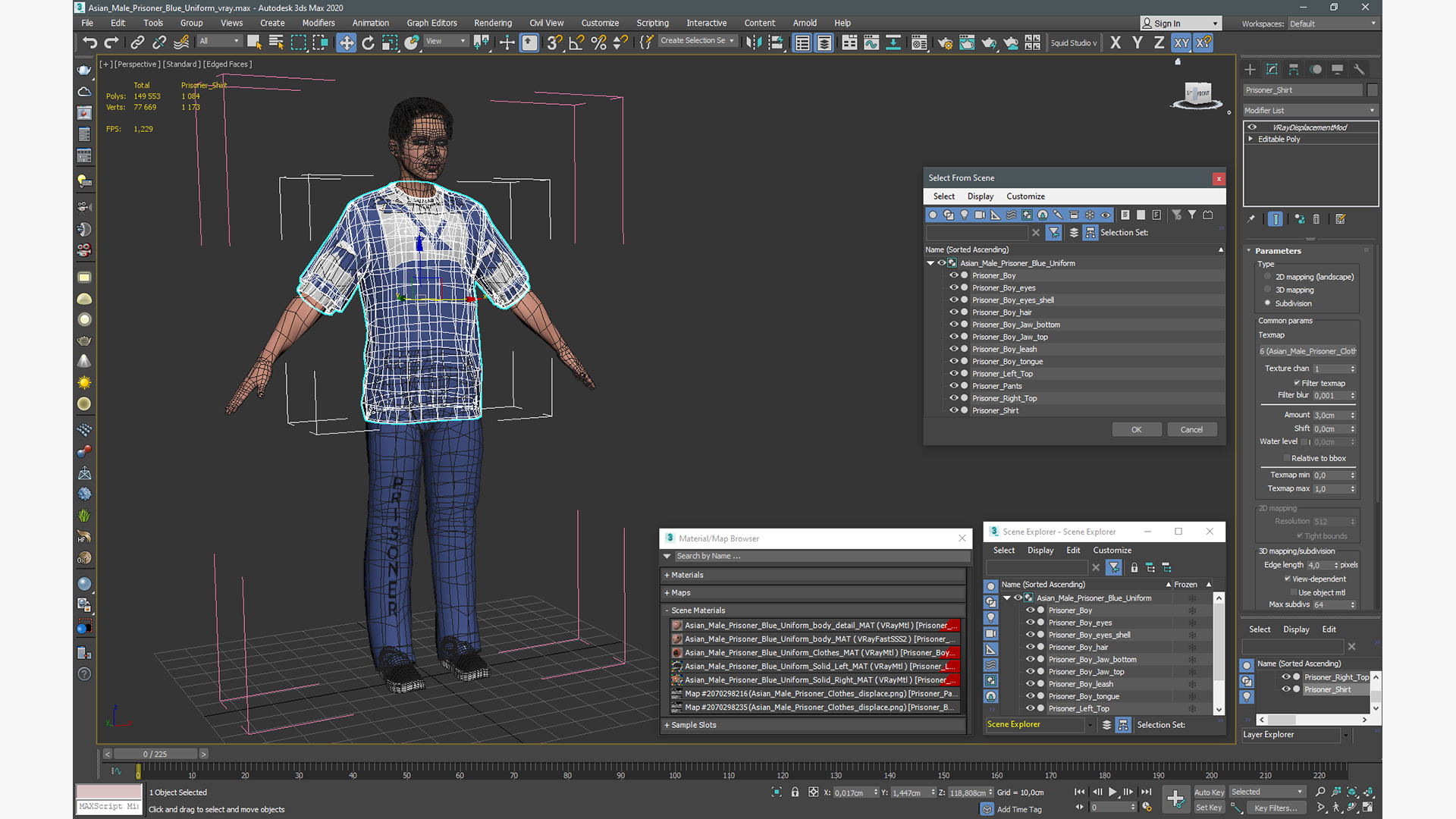Screen dimensions: 1456x819
Task: Open Customize menu in Select From Scene
Action: pos(1025,196)
